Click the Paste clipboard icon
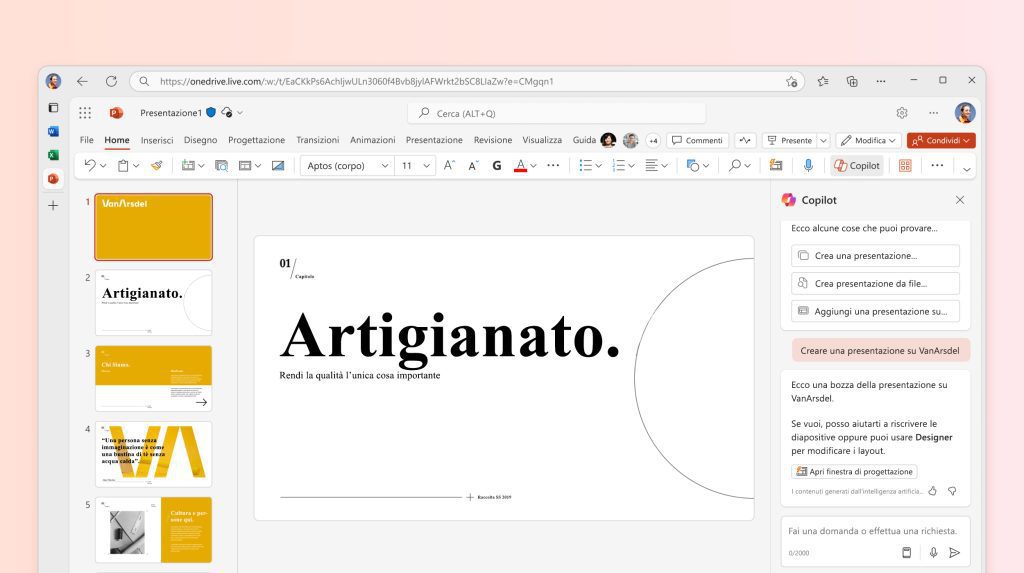1024x573 pixels. pos(123,165)
